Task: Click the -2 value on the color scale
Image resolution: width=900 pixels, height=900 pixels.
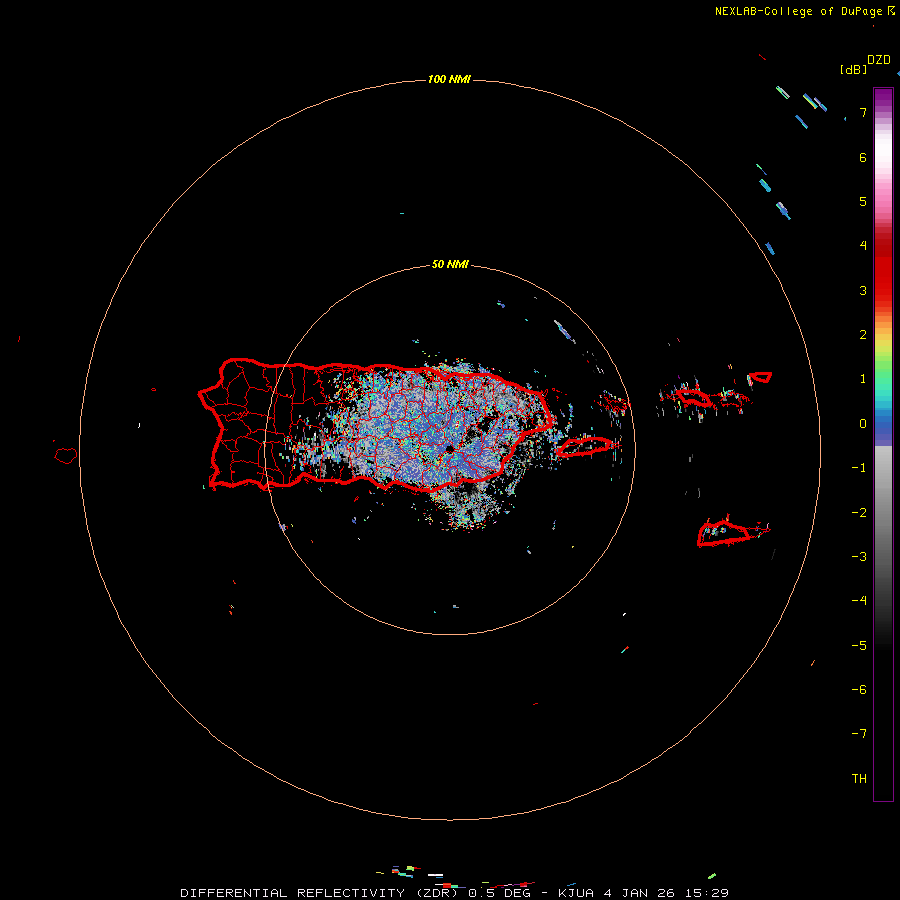Action: click(x=859, y=513)
